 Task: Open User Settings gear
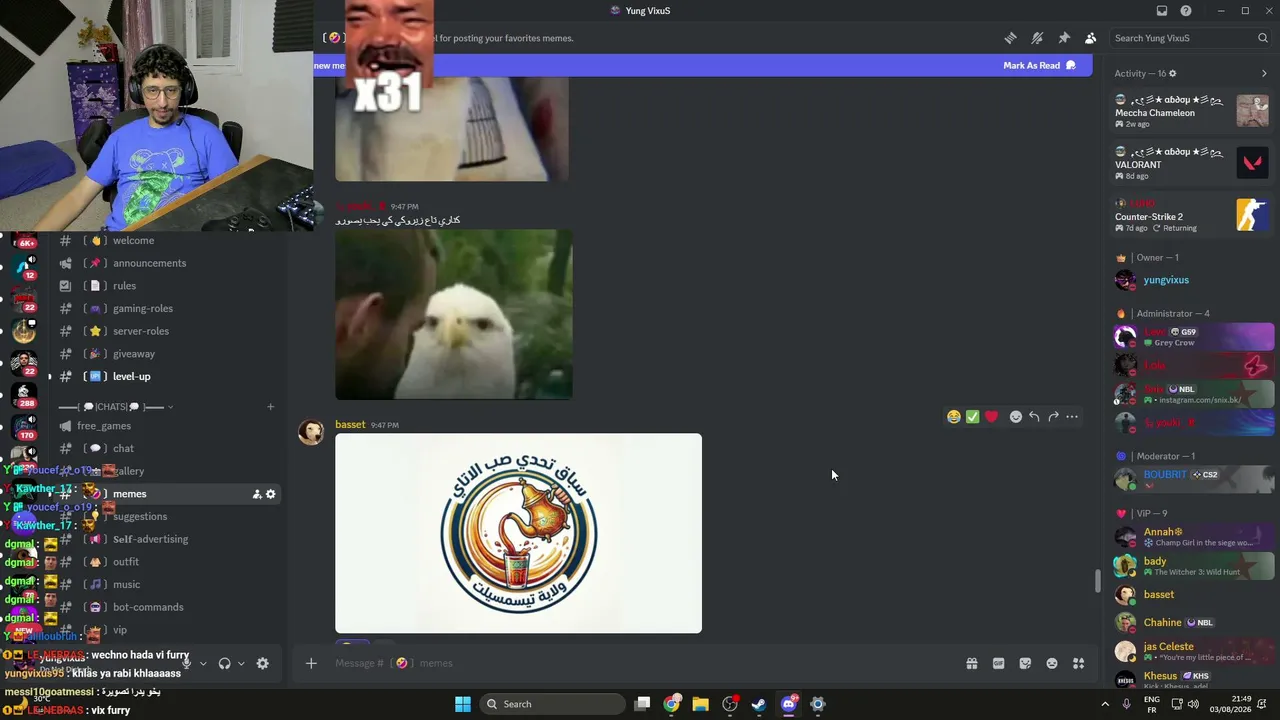click(x=262, y=663)
